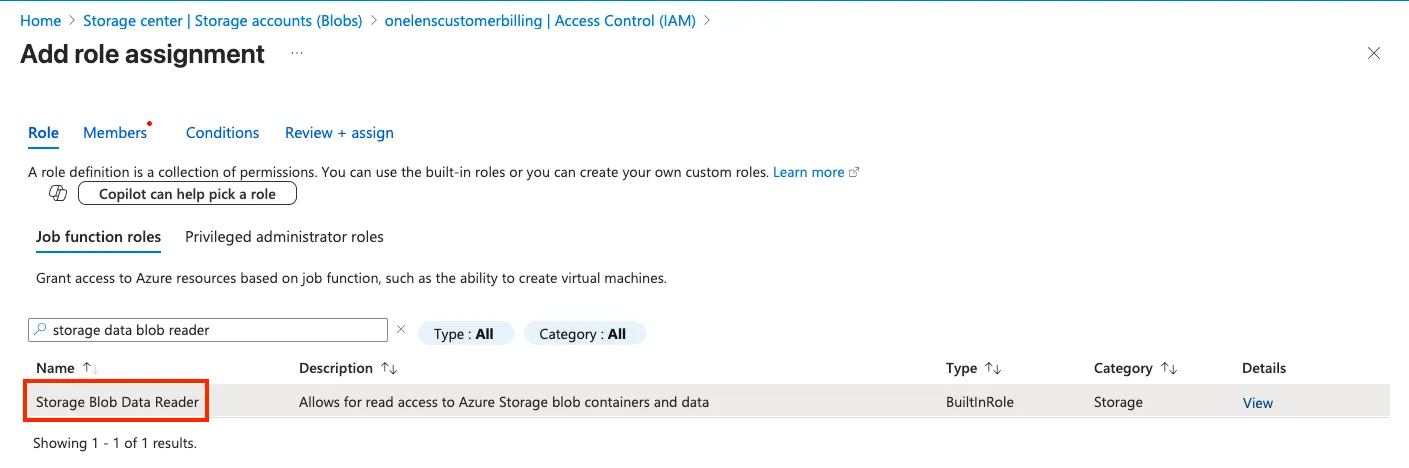Clear the role search box text
This screenshot has height=468, width=1409.
[x=401, y=329]
